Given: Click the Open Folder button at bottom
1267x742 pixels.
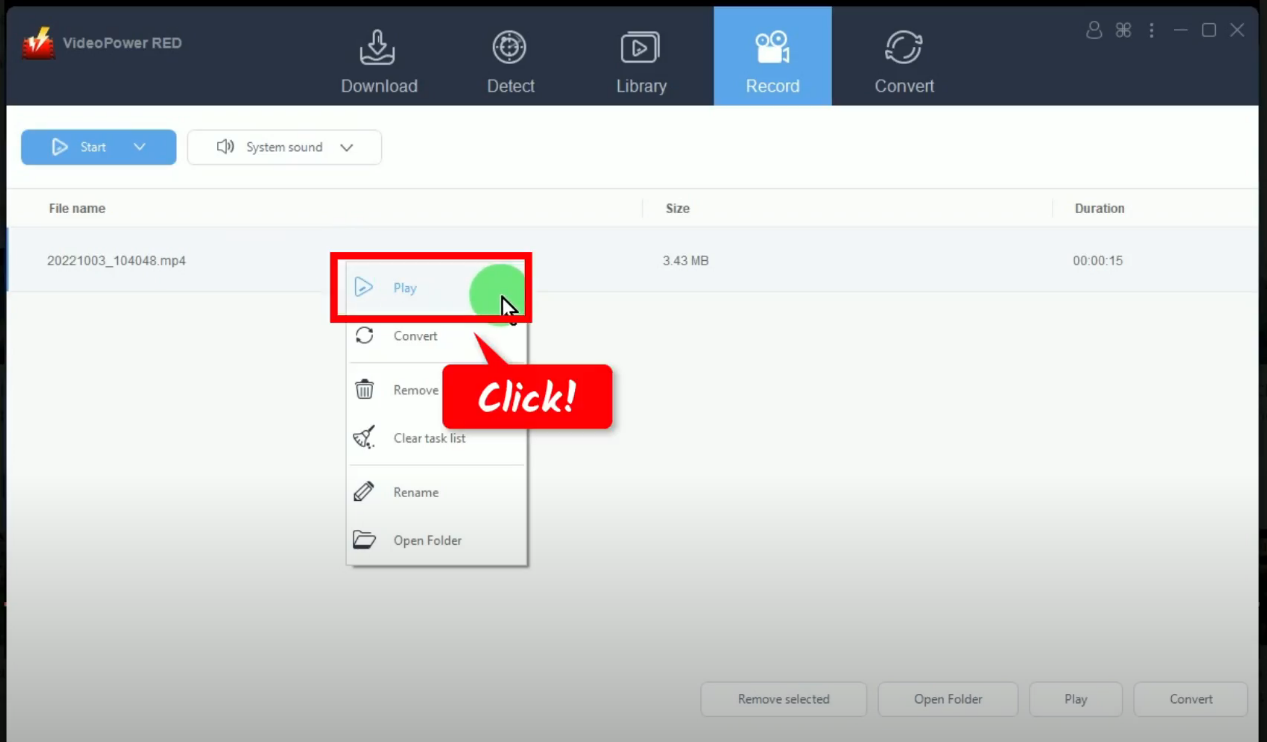Looking at the screenshot, I should [947, 699].
